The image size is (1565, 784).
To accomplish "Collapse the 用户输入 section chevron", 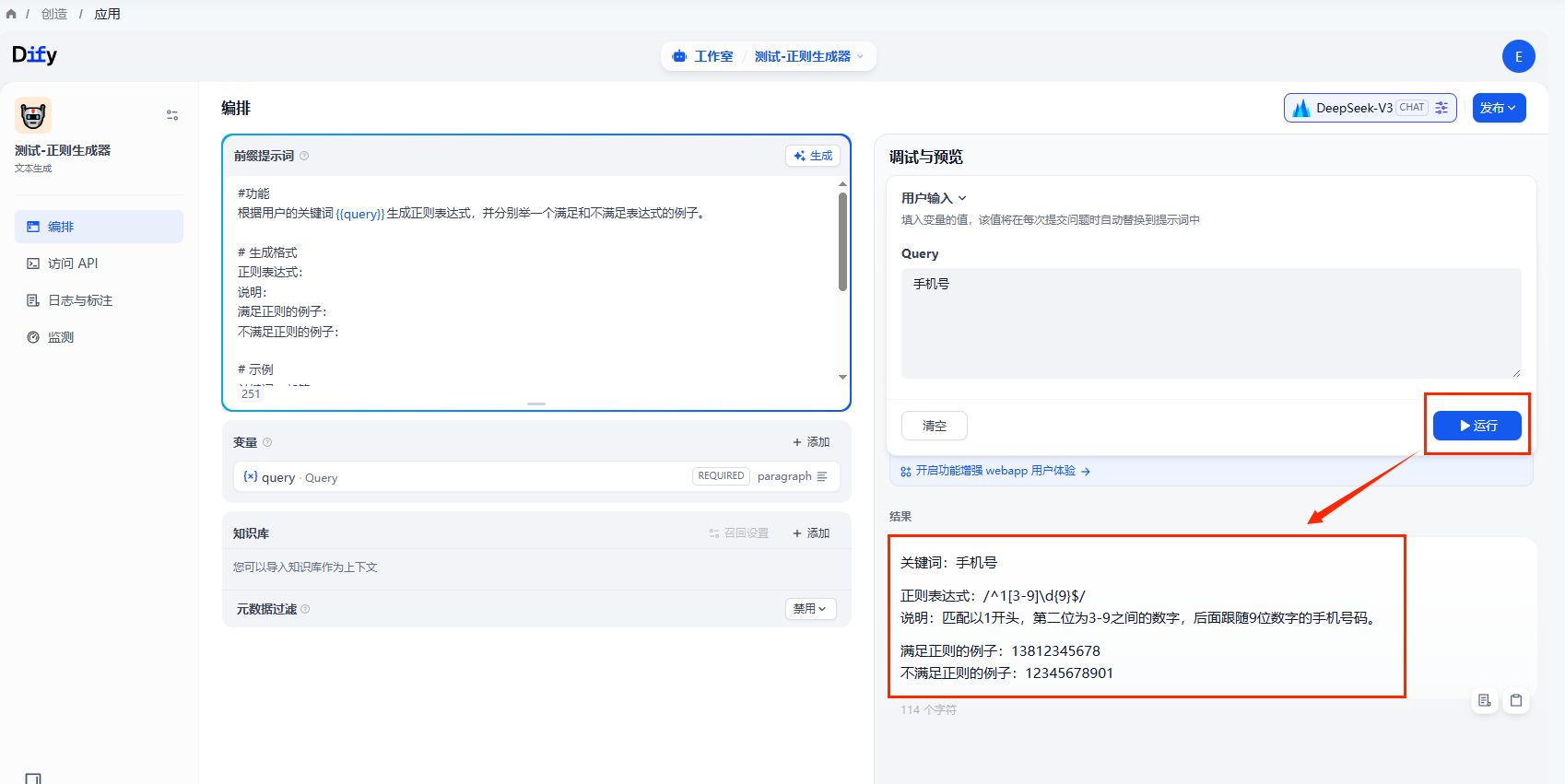I will click(962, 198).
